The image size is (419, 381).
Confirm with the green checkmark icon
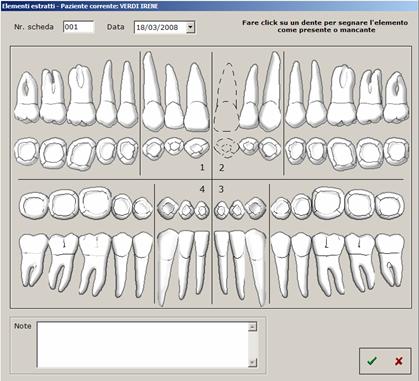coord(372,360)
